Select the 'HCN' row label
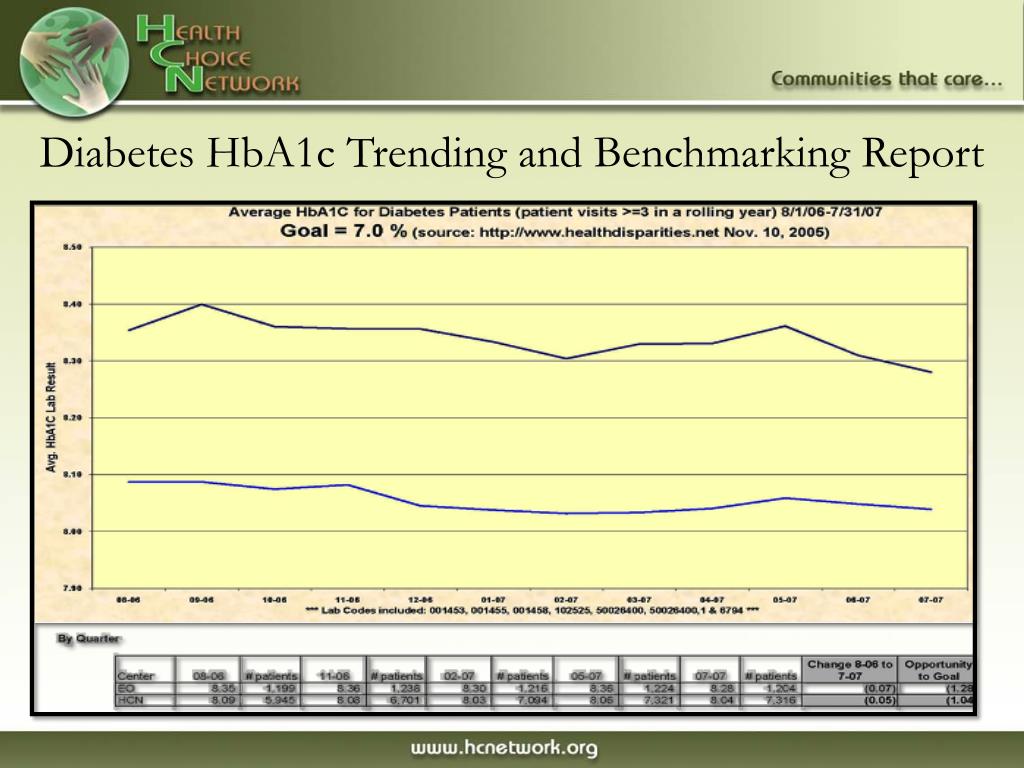Image resolution: width=1024 pixels, height=768 pixels. [130, 700]
